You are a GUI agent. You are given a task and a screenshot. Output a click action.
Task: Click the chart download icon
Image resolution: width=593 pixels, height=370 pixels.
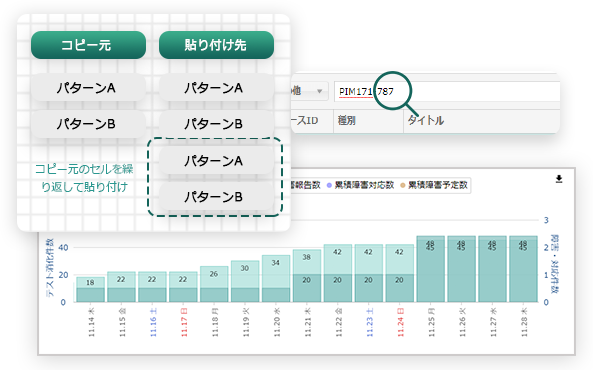coord(559,179)
